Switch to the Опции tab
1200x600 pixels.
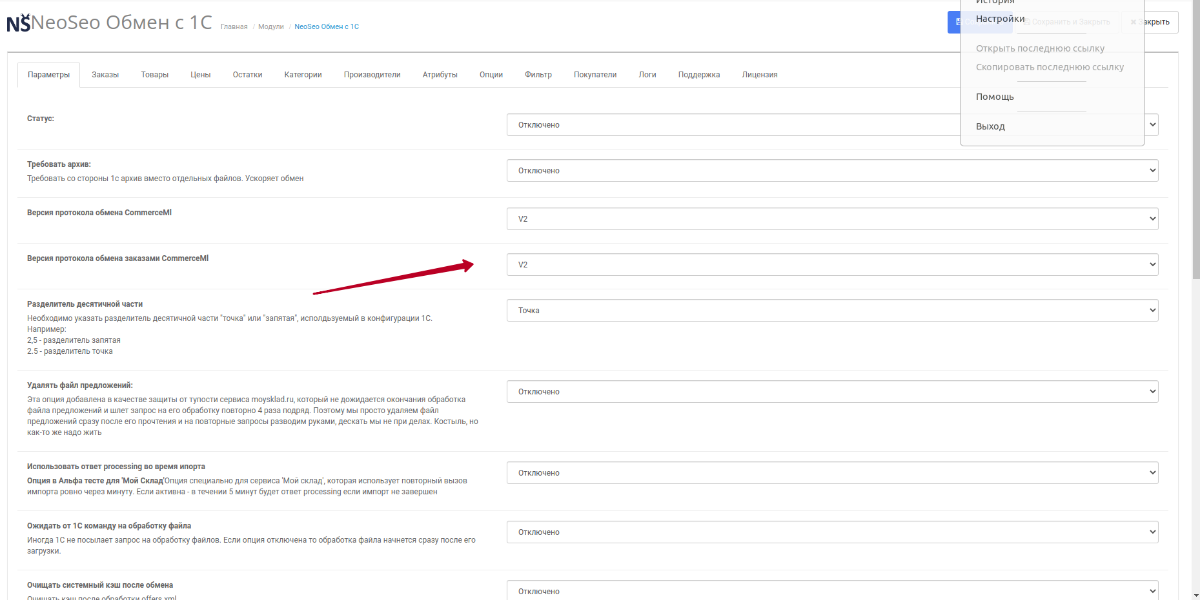(x=491, y=75)
